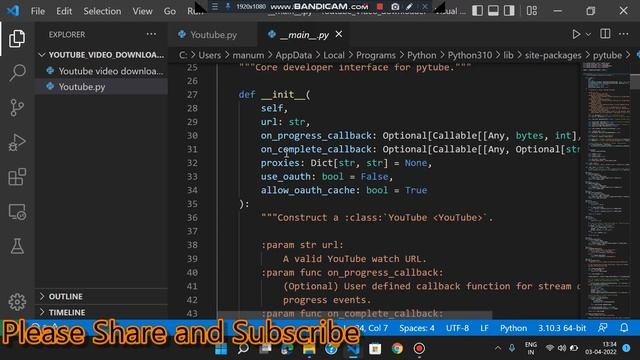
Task: Open Windows Start button on taskbar
Action: point(221,349)
